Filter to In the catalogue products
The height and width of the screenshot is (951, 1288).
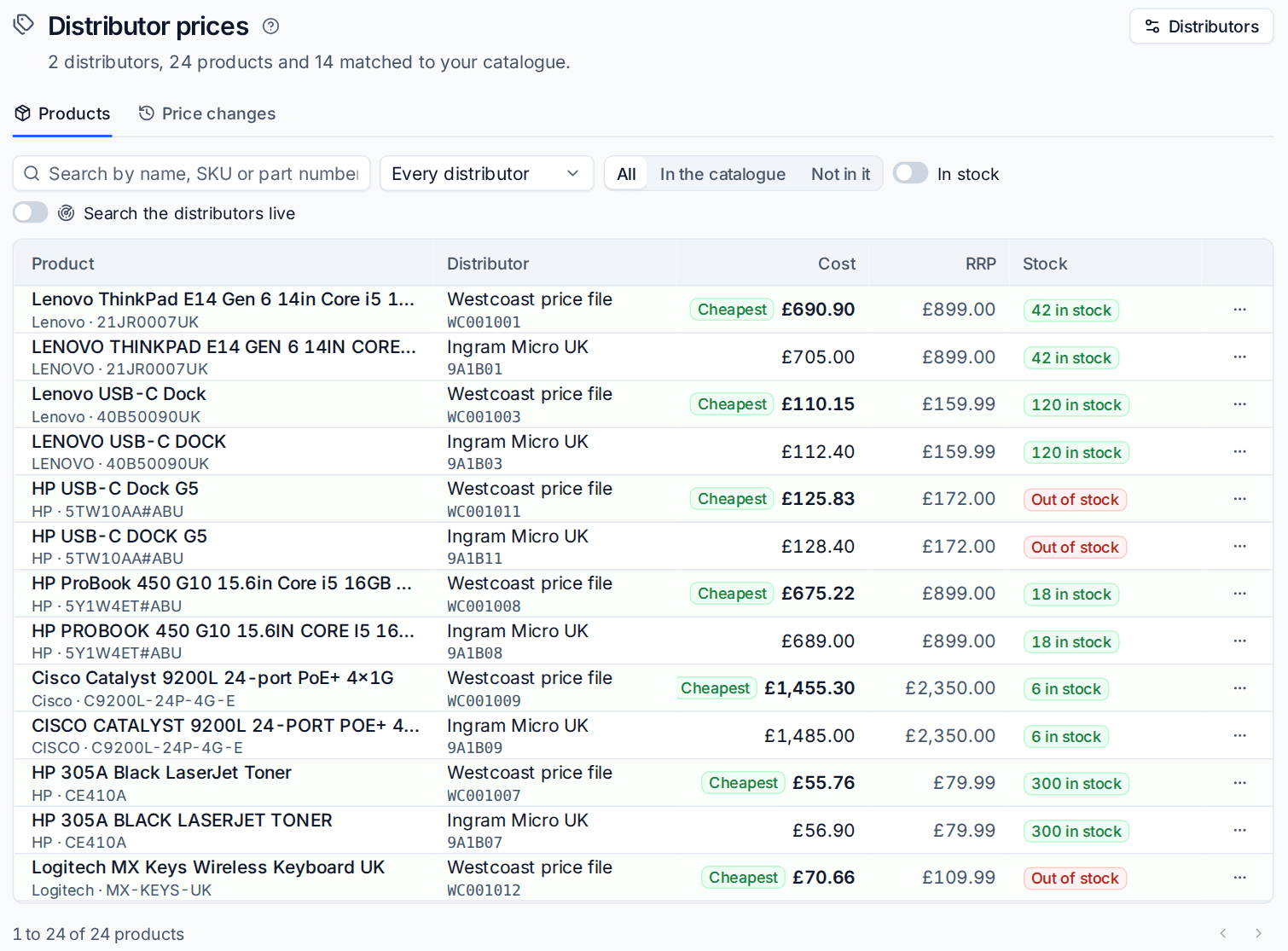[722, 174]
